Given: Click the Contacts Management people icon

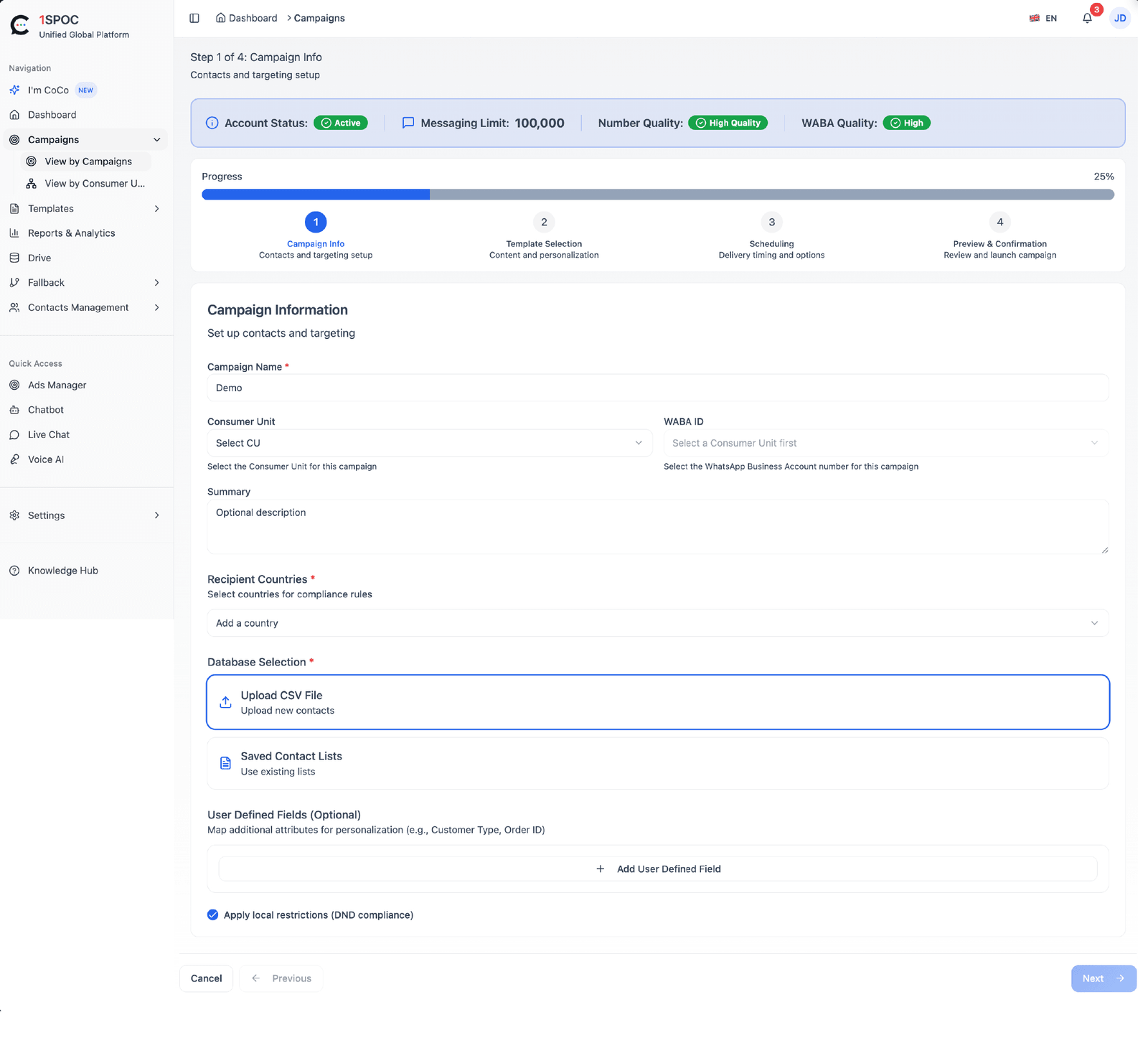Looking at the screenshot, I should (14, 307).
